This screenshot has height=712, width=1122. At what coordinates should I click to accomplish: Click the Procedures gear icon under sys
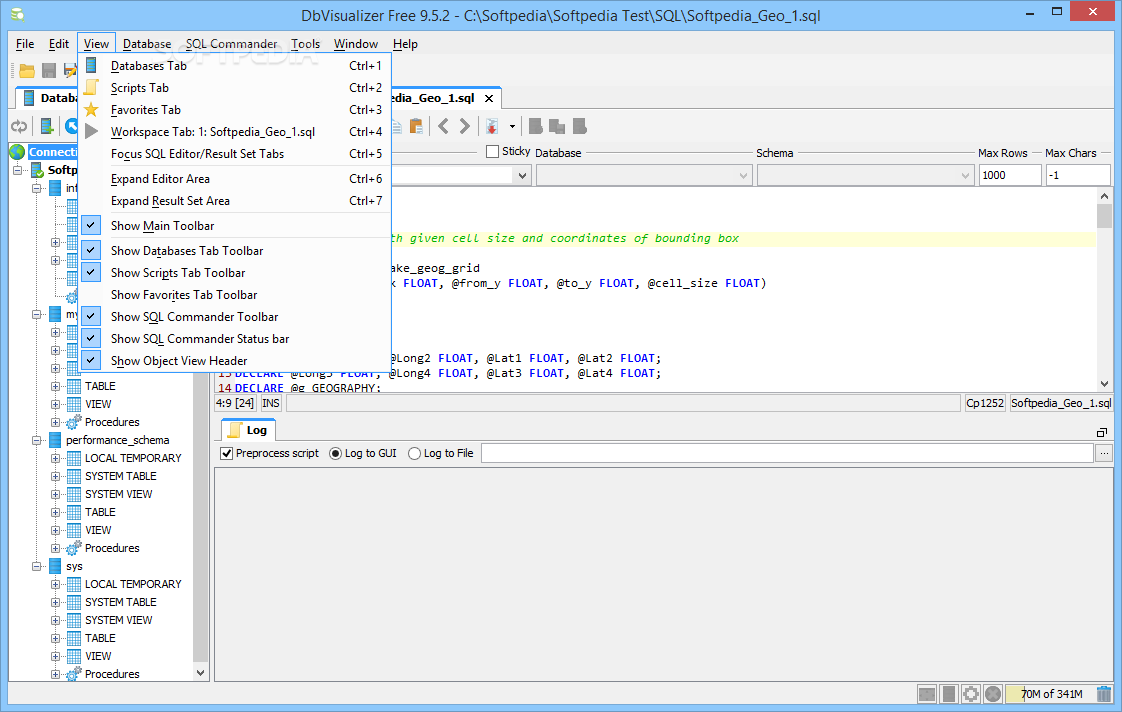click(74, 674)
